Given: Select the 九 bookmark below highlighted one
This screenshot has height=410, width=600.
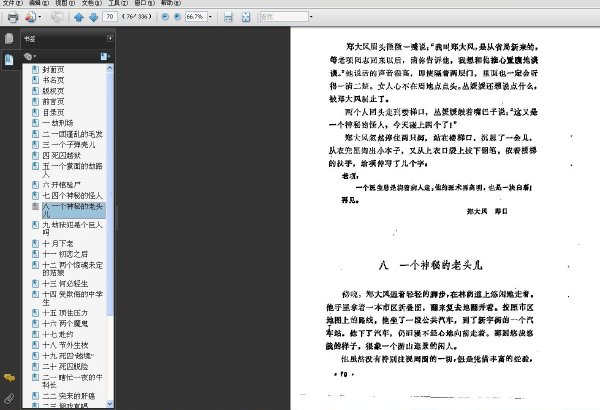Looking at the screenshot, I should pyautogui.click(x=72, y=229).
